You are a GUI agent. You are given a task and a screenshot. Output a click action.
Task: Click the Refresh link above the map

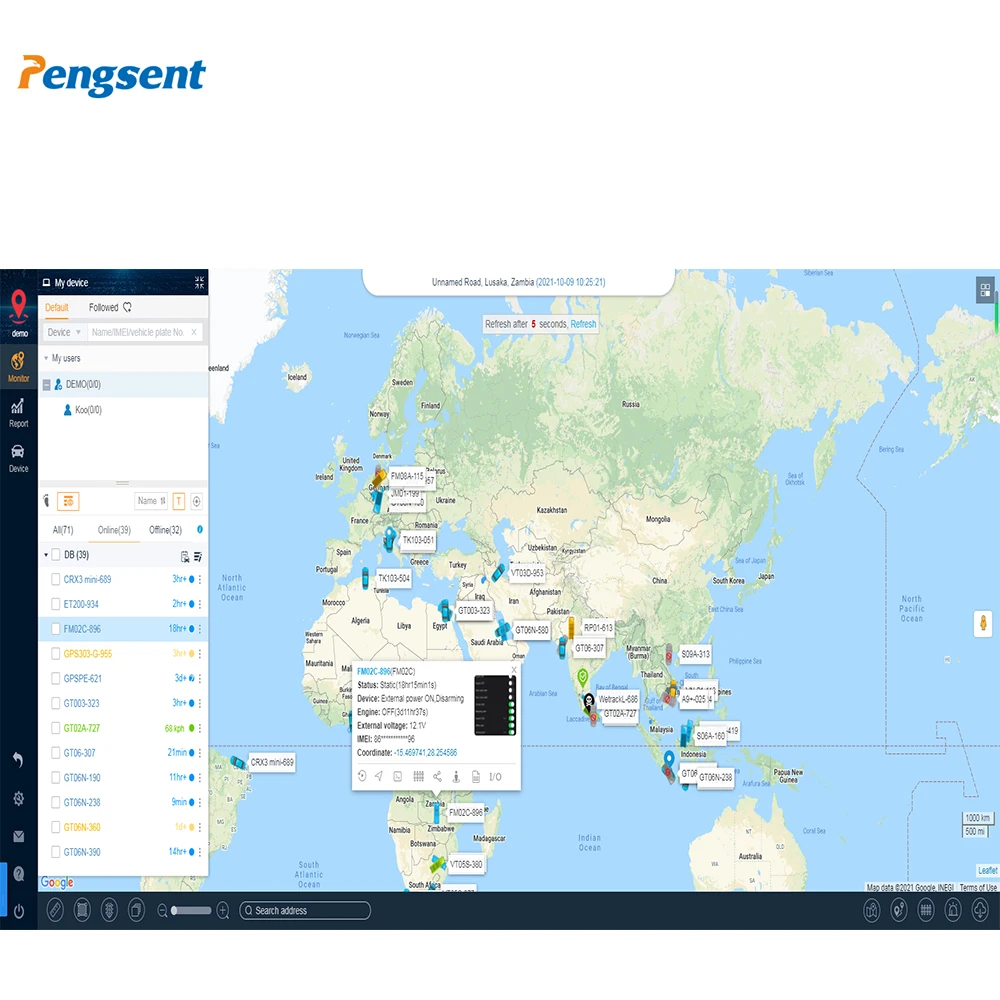tap(586, 324)
